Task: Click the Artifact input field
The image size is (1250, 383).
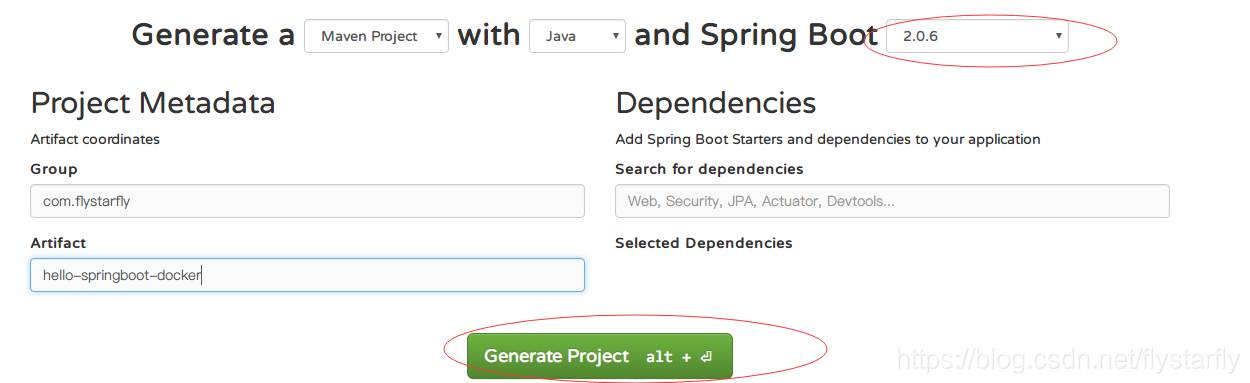Action: (307, 275)
